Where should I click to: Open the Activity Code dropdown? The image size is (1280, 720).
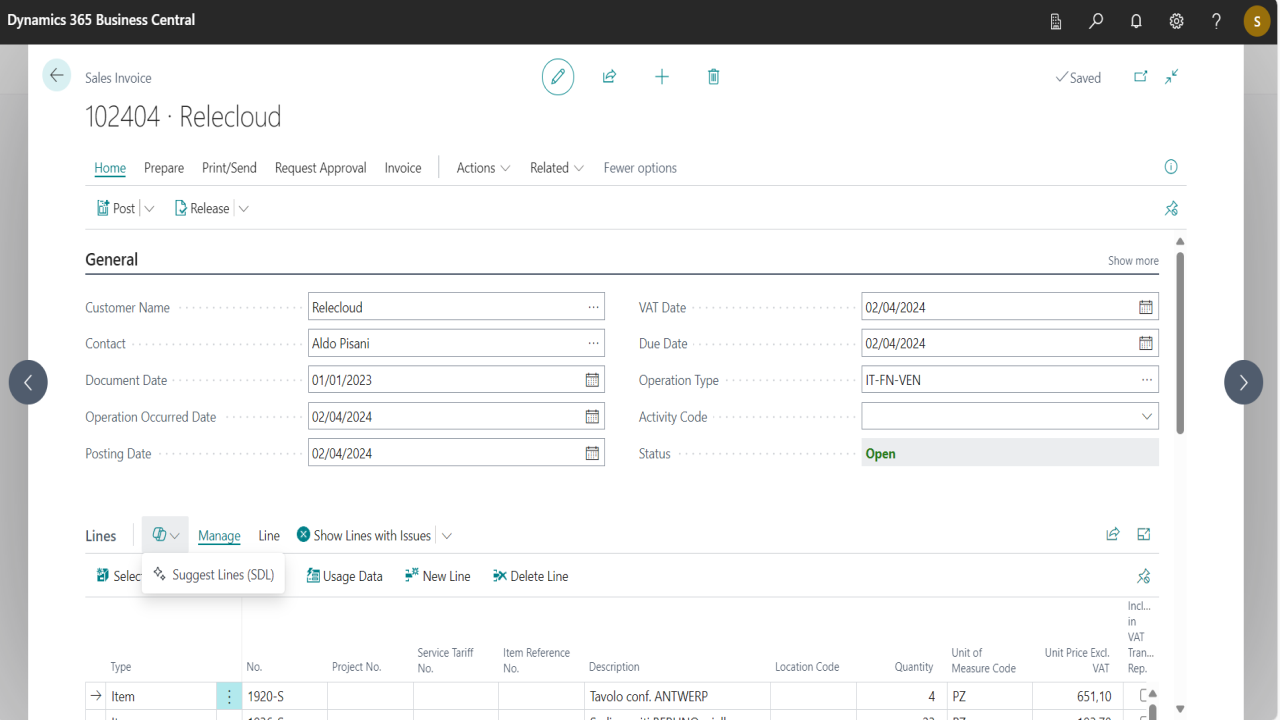coord(1146,417)
